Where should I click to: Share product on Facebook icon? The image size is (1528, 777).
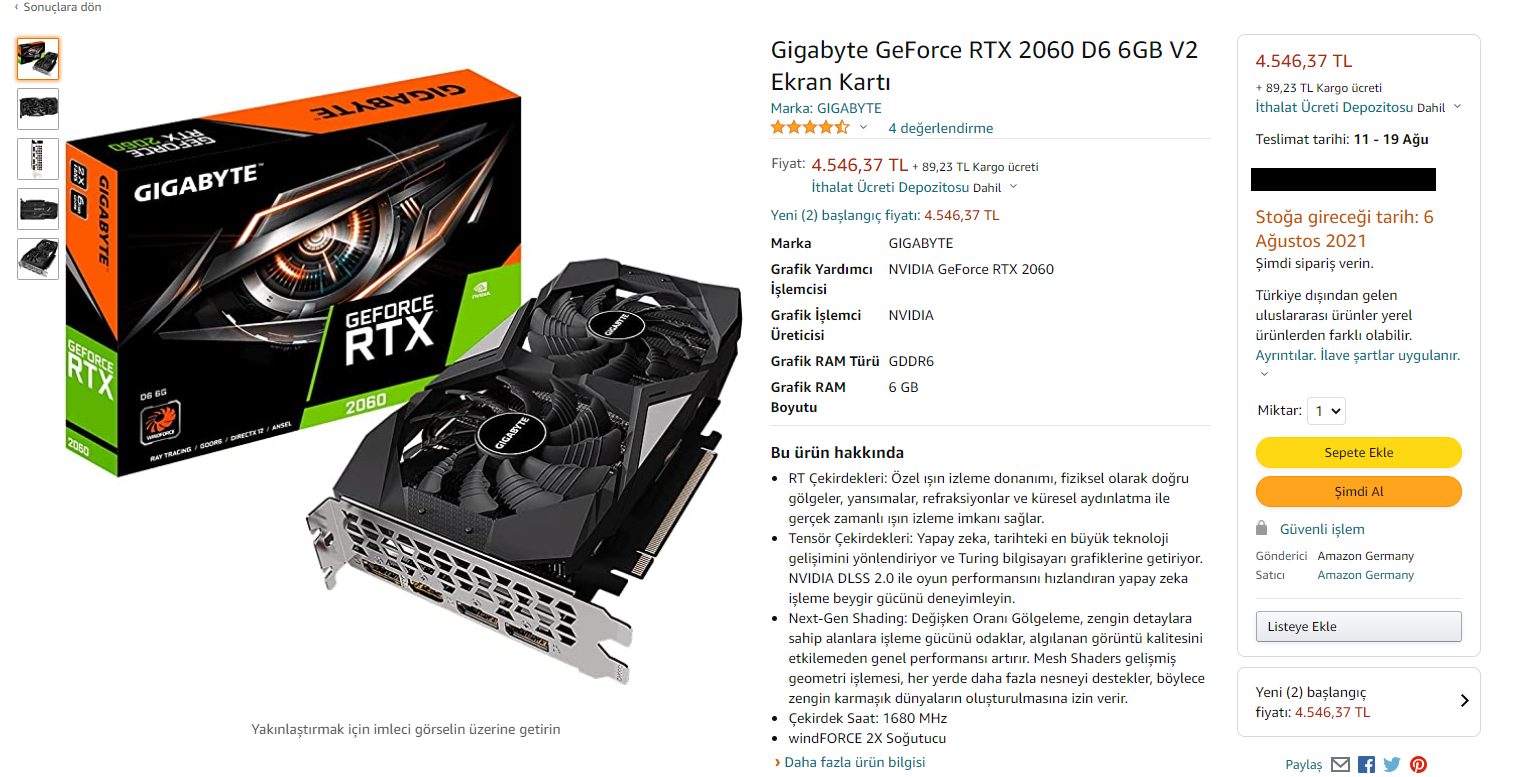[1366, 765]
